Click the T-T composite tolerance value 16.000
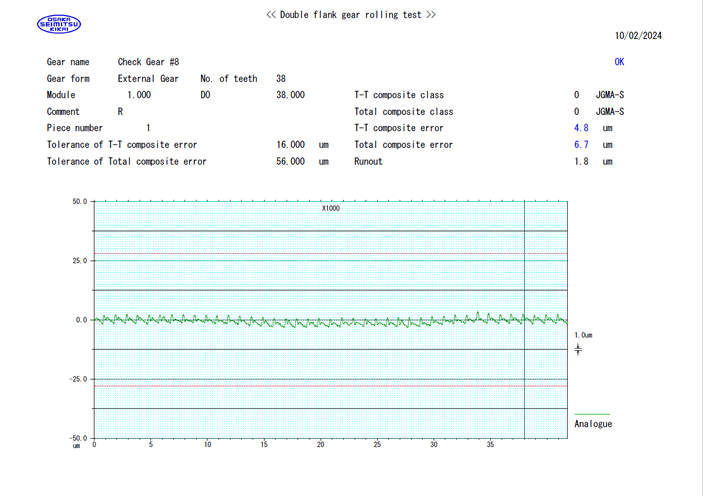 pos(290,145)
